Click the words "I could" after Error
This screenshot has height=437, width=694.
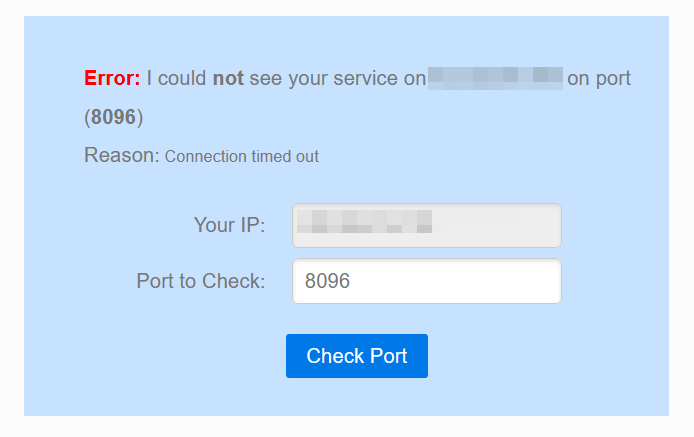pos(177,78)
